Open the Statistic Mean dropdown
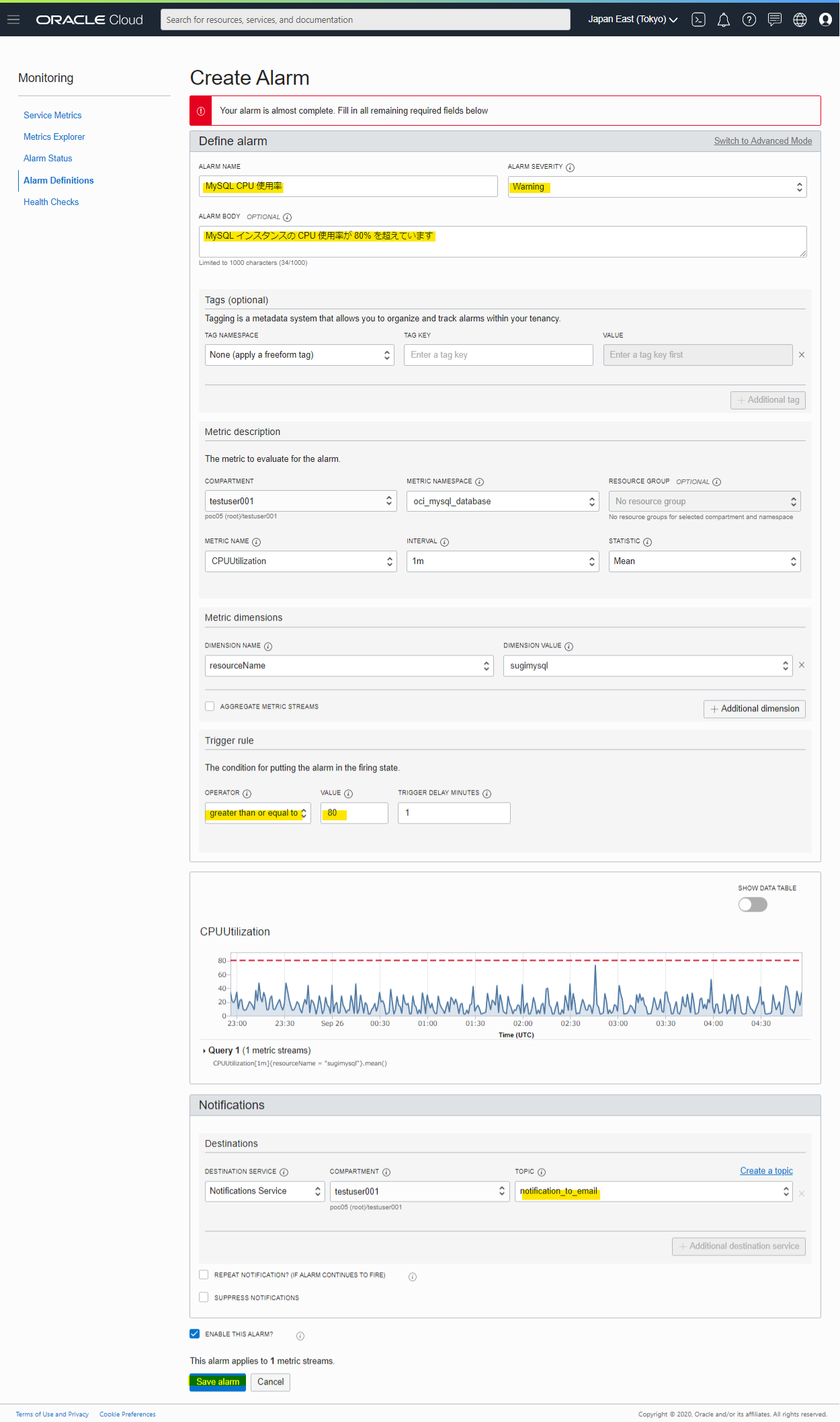The width and height of the screenshot is (840, 1422). click(x=705, y=561)
